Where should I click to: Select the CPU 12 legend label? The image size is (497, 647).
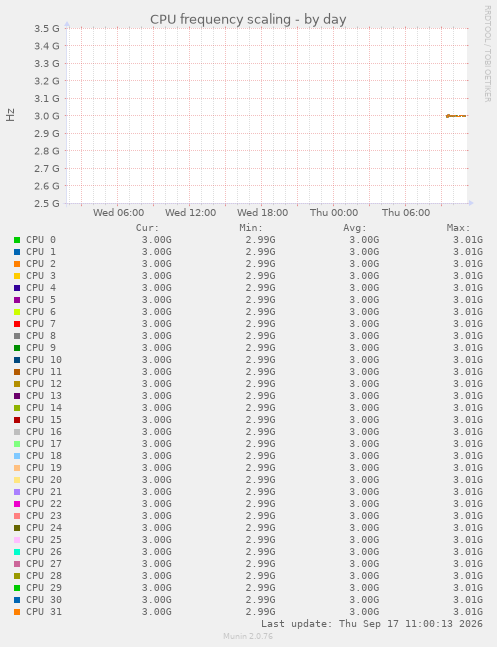point(44,384)
